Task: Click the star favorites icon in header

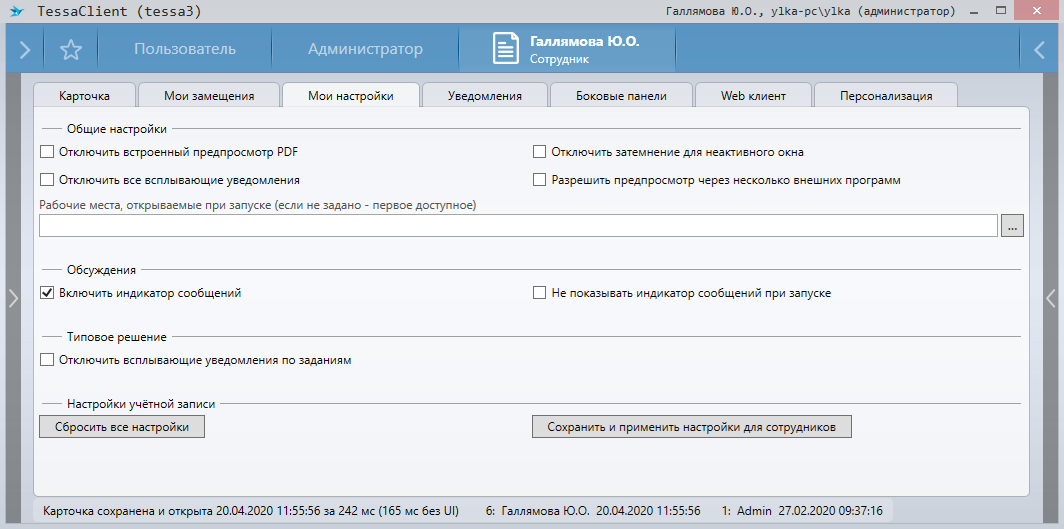Action: coord(70,49)
